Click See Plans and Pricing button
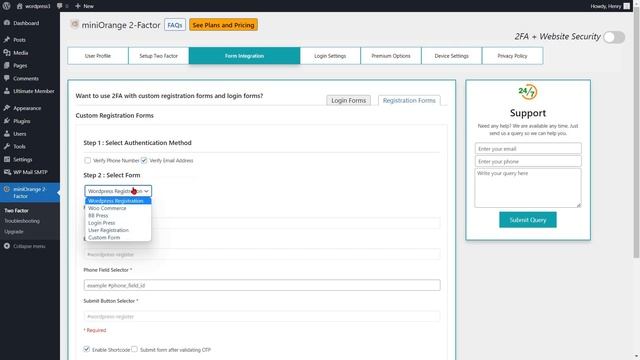The width and height of the screenshot is (640, 360). click(x=223, y=25)
